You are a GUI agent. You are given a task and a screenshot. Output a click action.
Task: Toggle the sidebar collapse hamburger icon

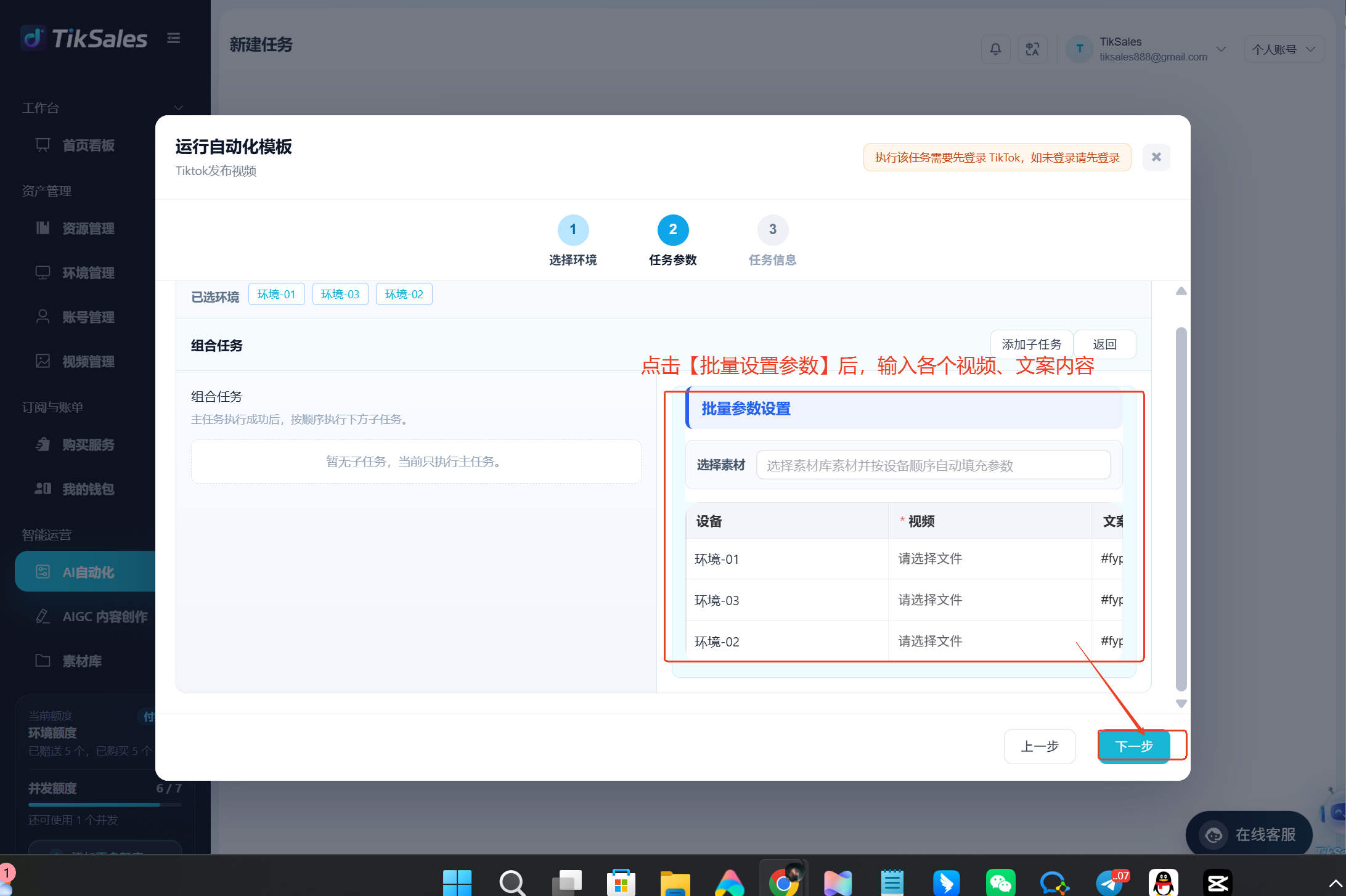point(174,38)
